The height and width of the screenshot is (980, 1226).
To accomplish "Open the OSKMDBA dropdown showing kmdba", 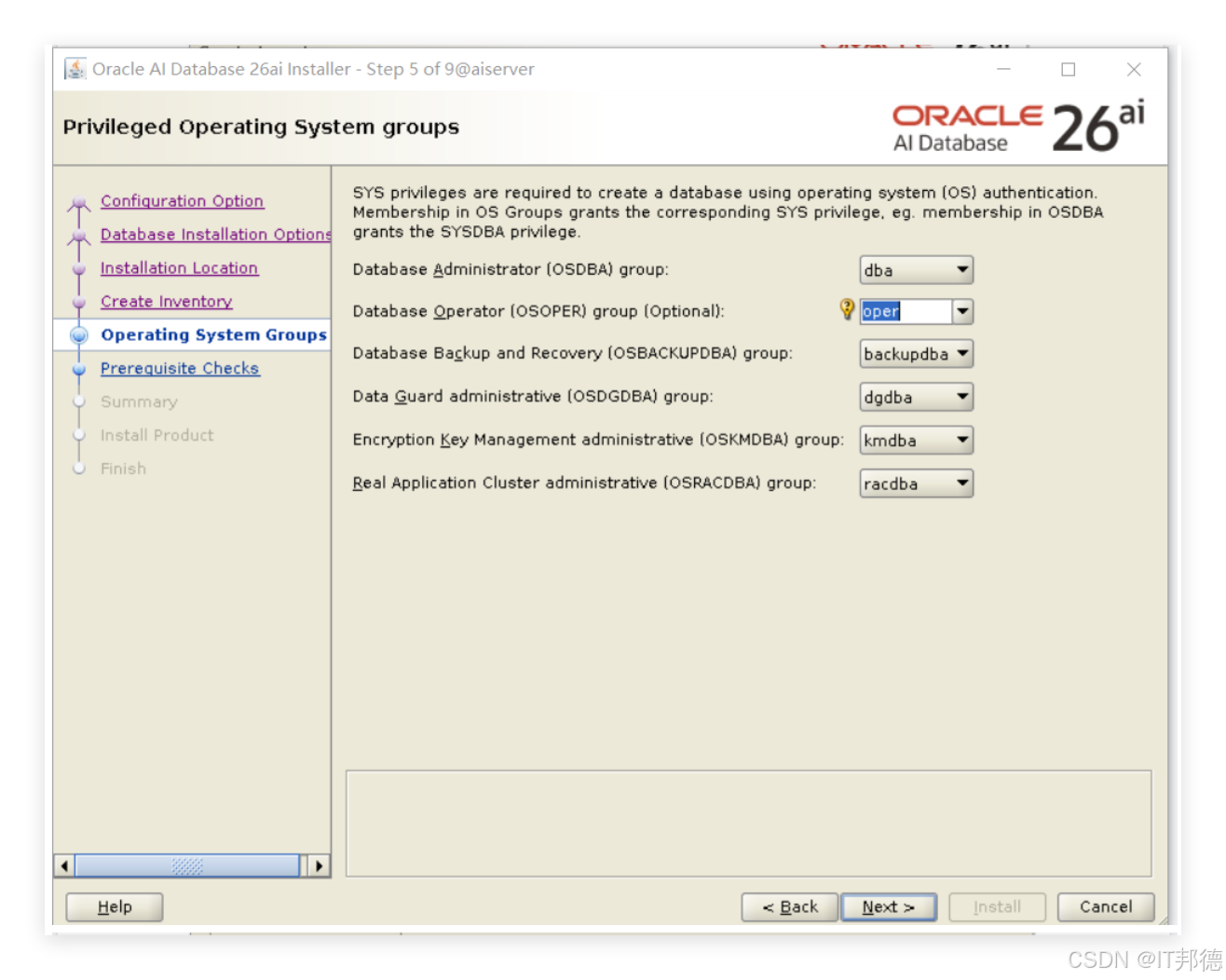I will (916, 440).
